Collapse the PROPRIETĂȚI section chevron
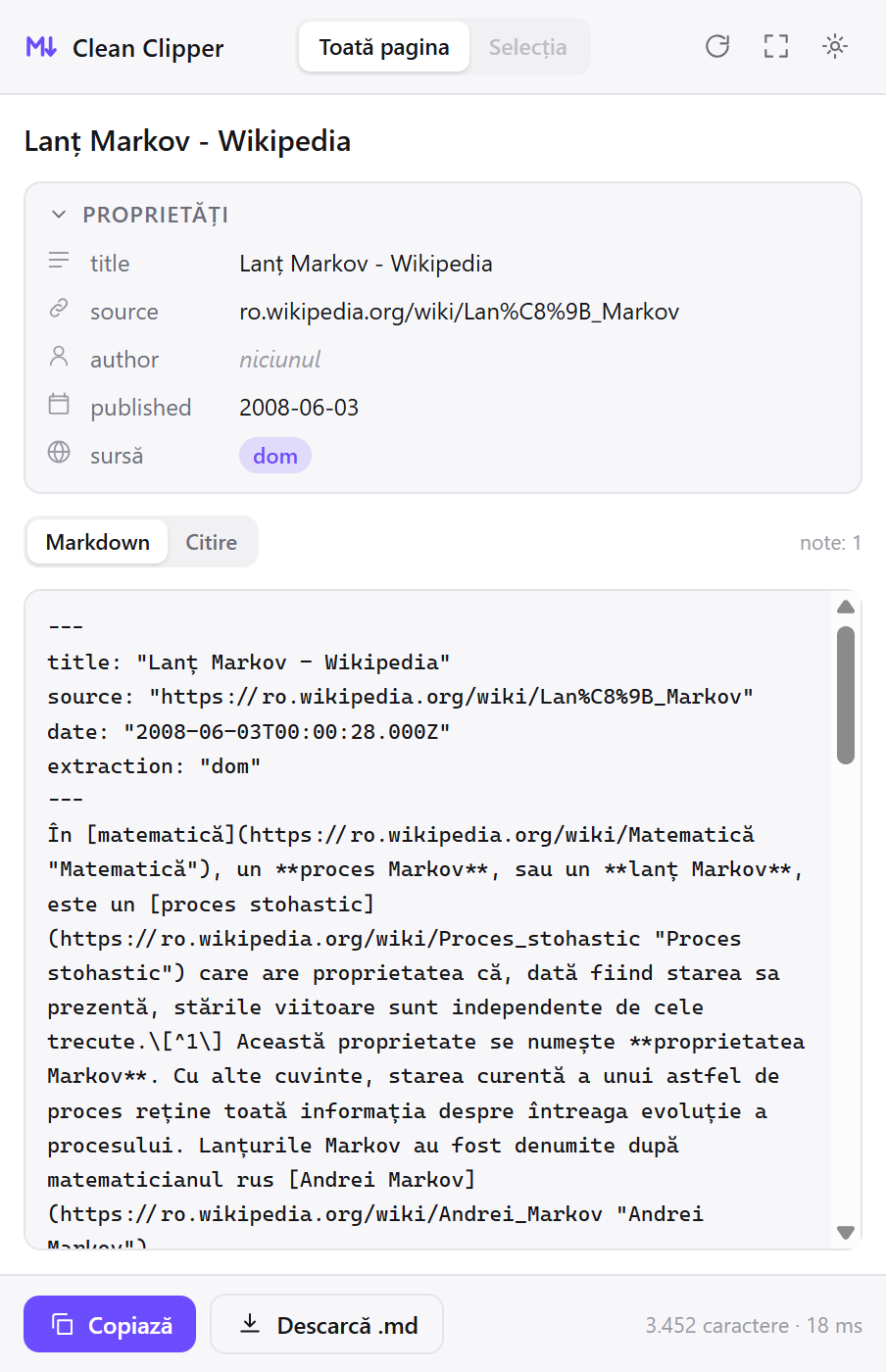The width and height of the screenshot is (886, 1372). 59,215
